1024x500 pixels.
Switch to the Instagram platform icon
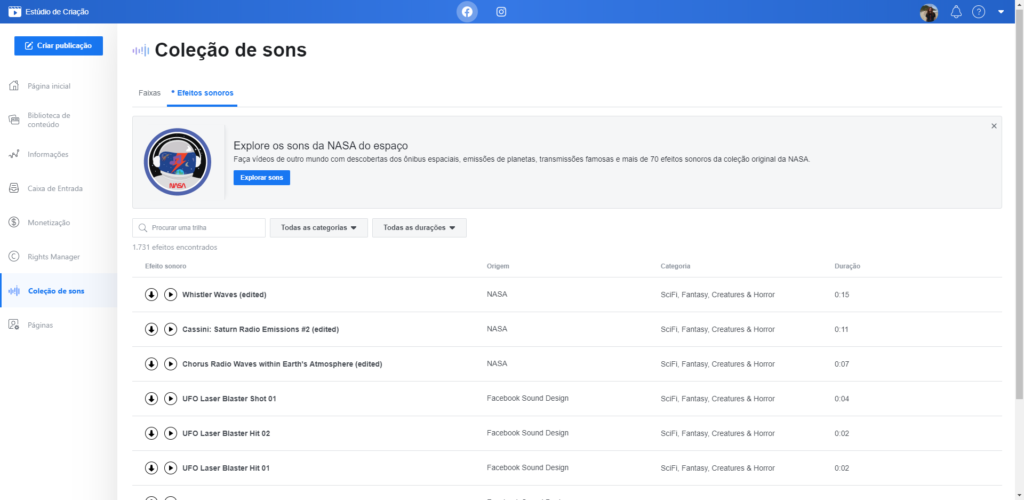(501, 12)
